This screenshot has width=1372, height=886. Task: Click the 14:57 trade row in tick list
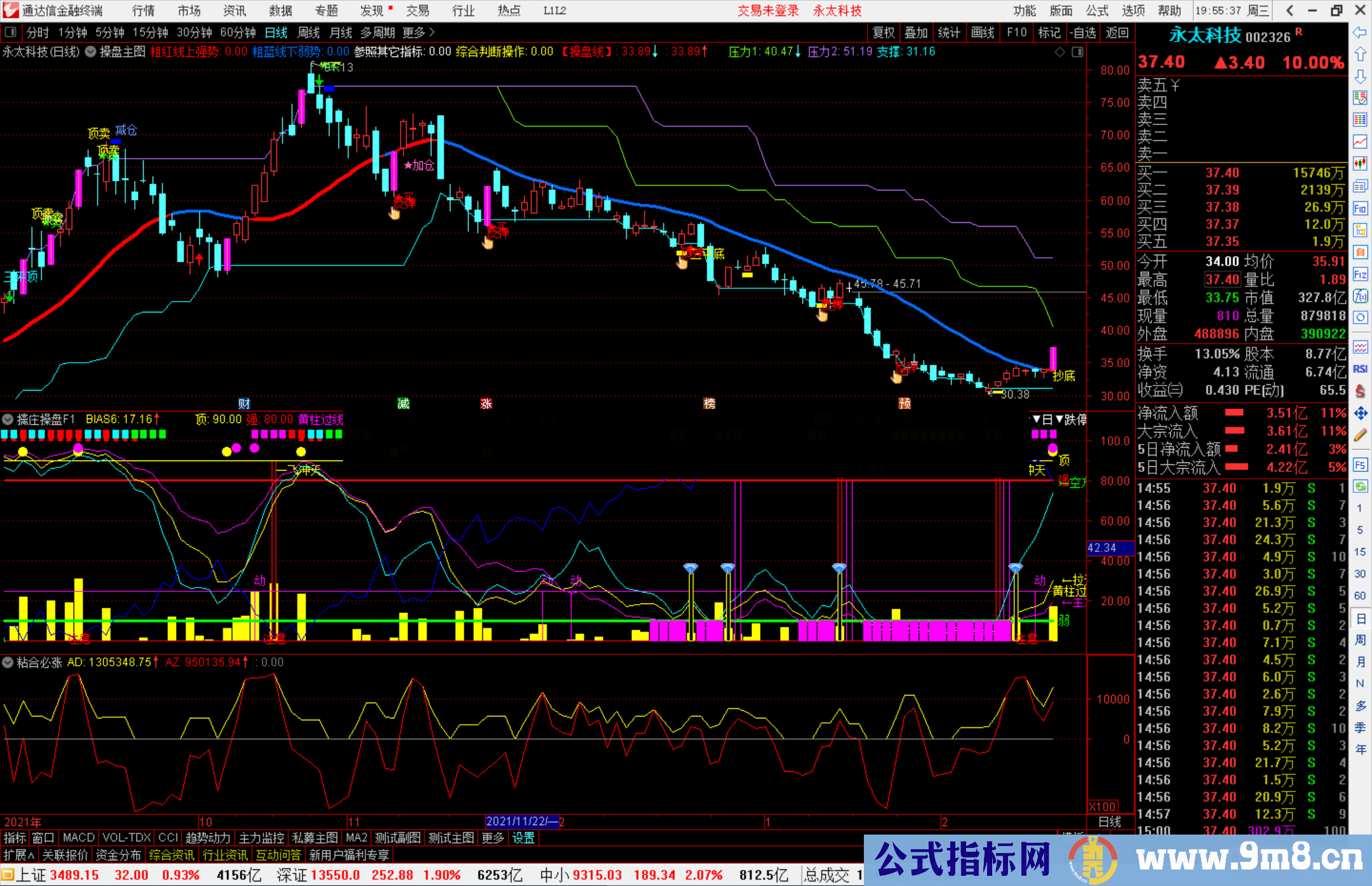point(1241,814)
